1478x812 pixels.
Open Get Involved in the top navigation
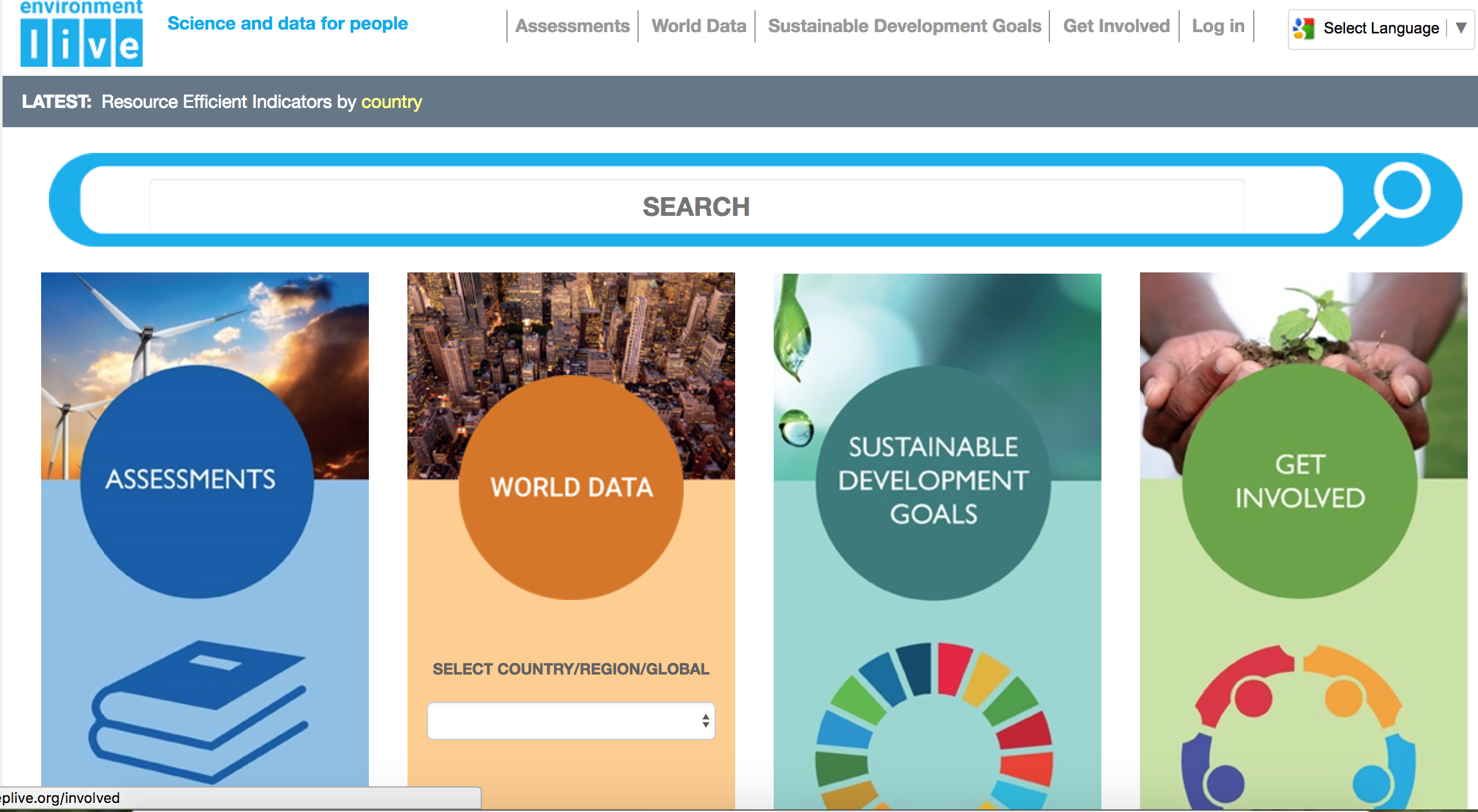(1117, 26)
